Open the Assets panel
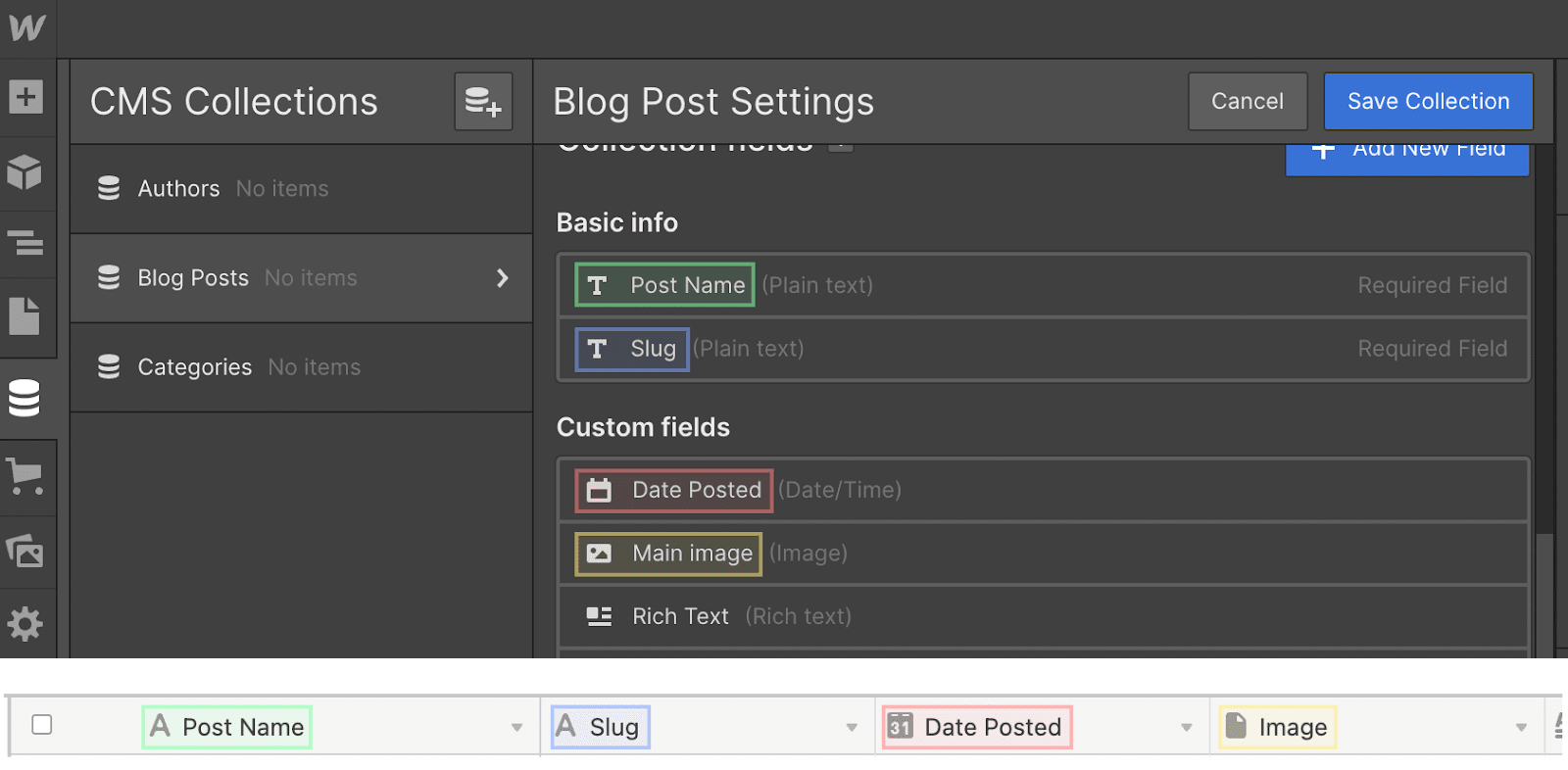Screen dimensions: 1568x770 click(25, 552)
